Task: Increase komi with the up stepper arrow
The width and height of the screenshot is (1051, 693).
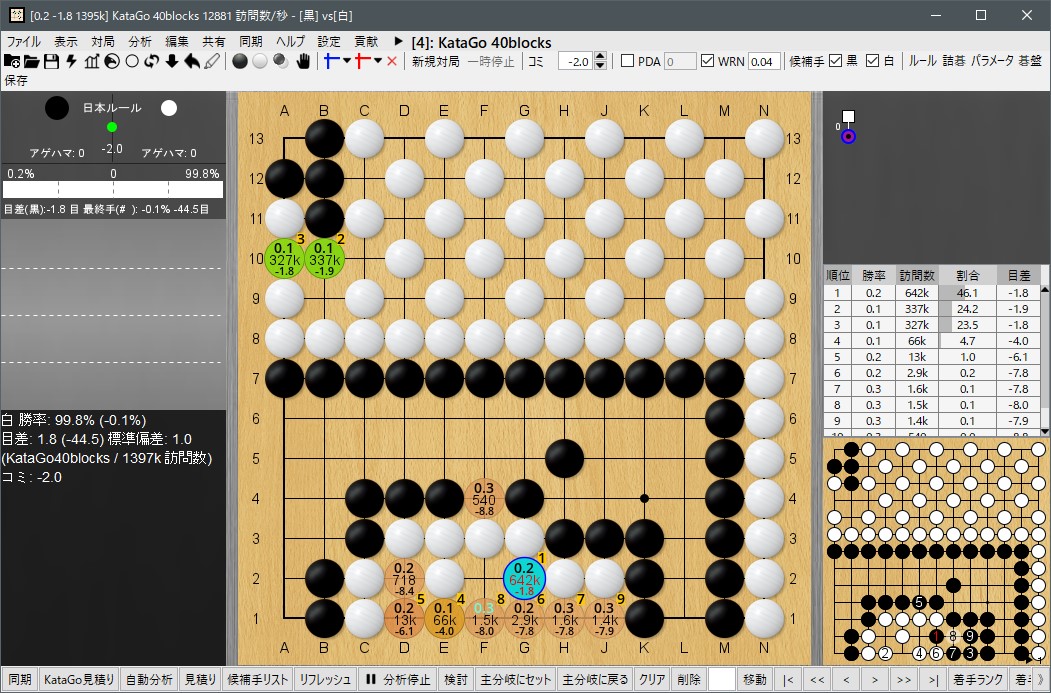Action: point(600,57)
